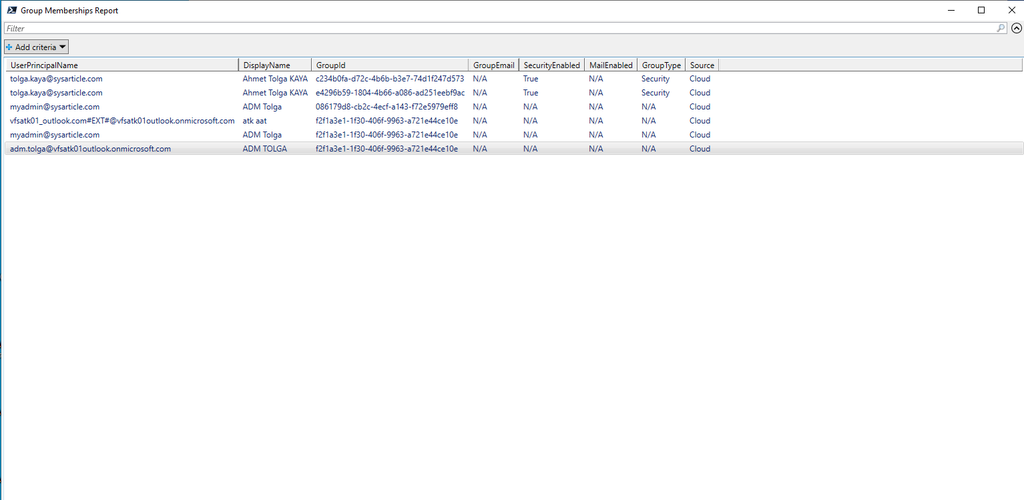
Task: Sort by the GroupEmail column header
Action: point(494,65)
